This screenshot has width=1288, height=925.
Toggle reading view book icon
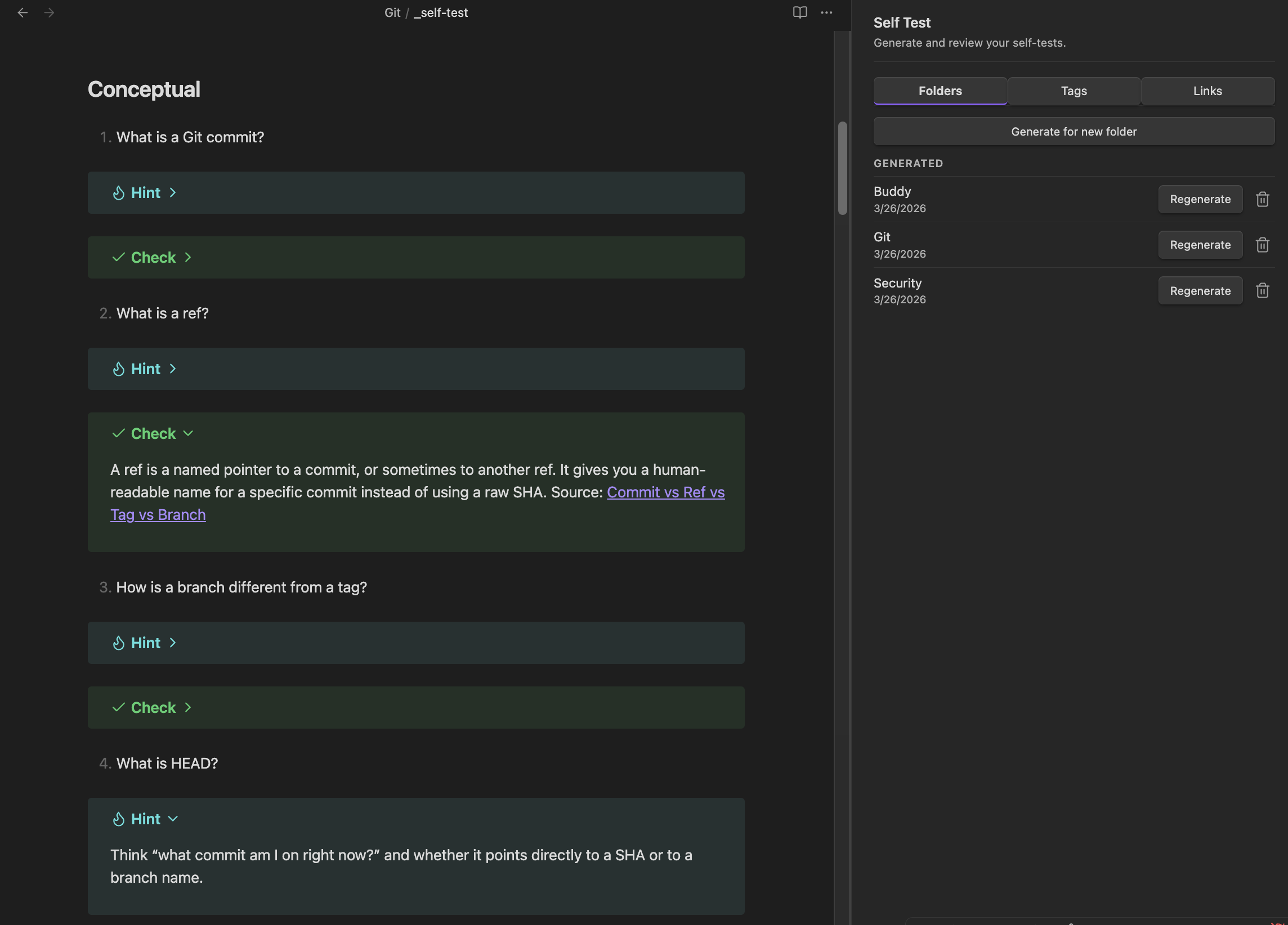tap(799, 12)
